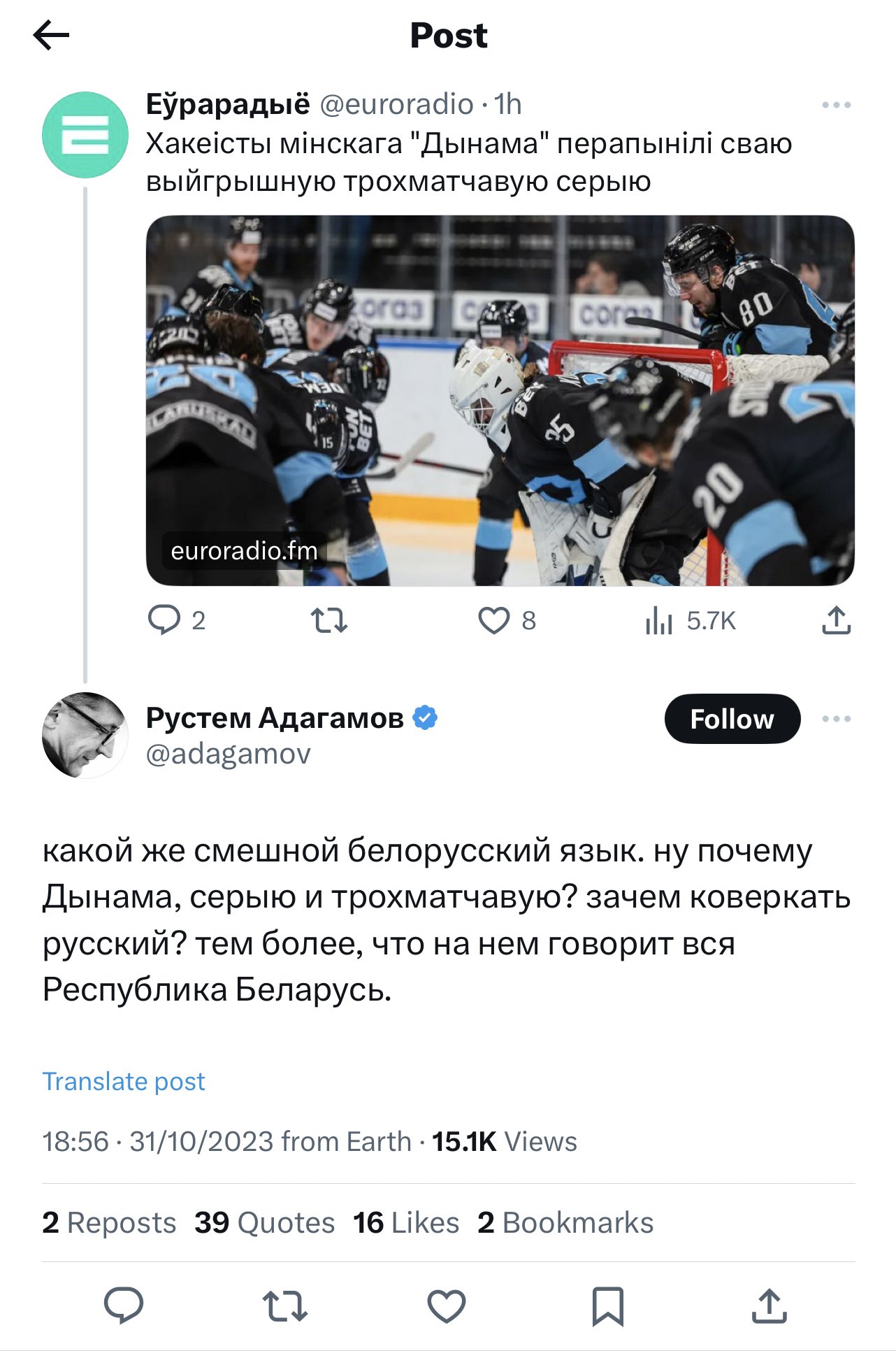896x1360 pixels.
Task: Like Adagamov's post using heart icon
Action: click(447, 1305)
